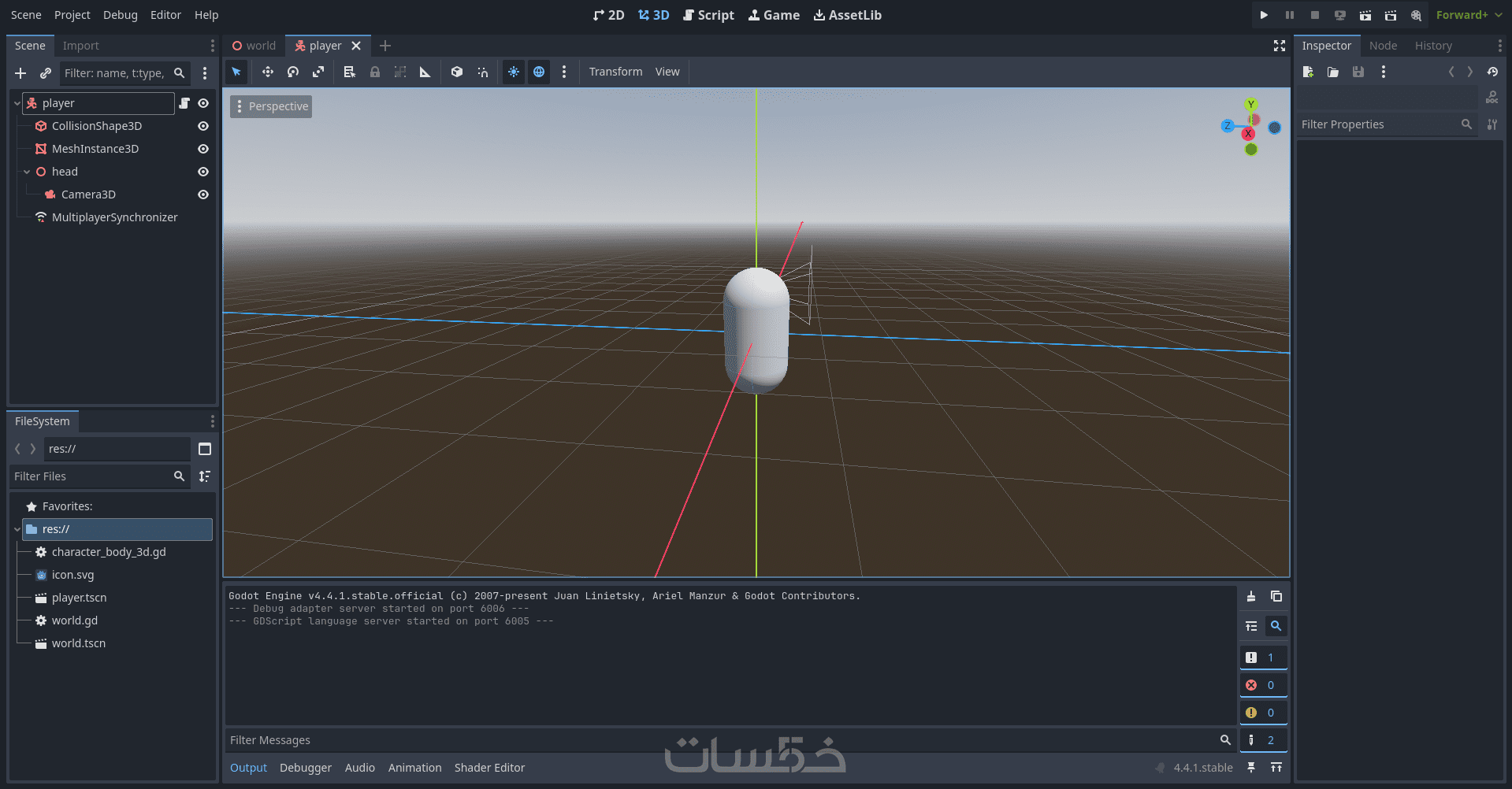Select the Rotate mode tool
Image resolution: width=1512 pixels, height=789 pixels.
(293, 72)
